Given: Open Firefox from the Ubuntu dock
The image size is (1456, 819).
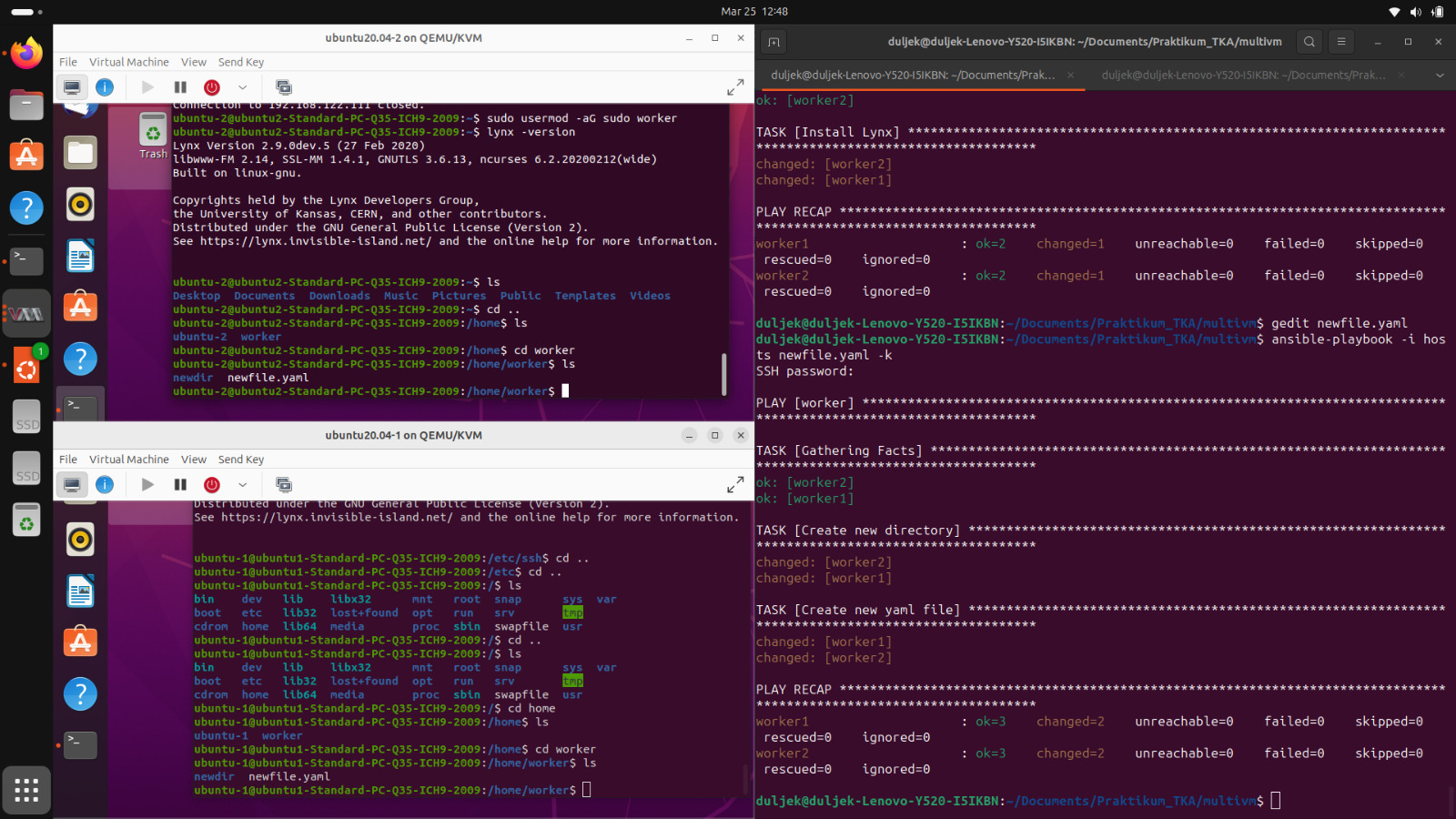Looking at the screenshot, I should [x=26, y=54].
